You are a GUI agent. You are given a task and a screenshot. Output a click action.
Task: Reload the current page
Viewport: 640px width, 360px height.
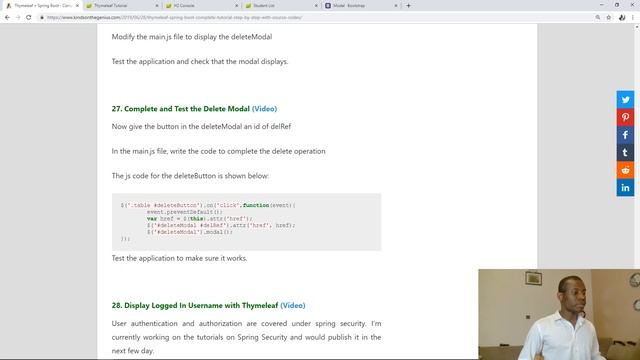click(x=29, y=18)
